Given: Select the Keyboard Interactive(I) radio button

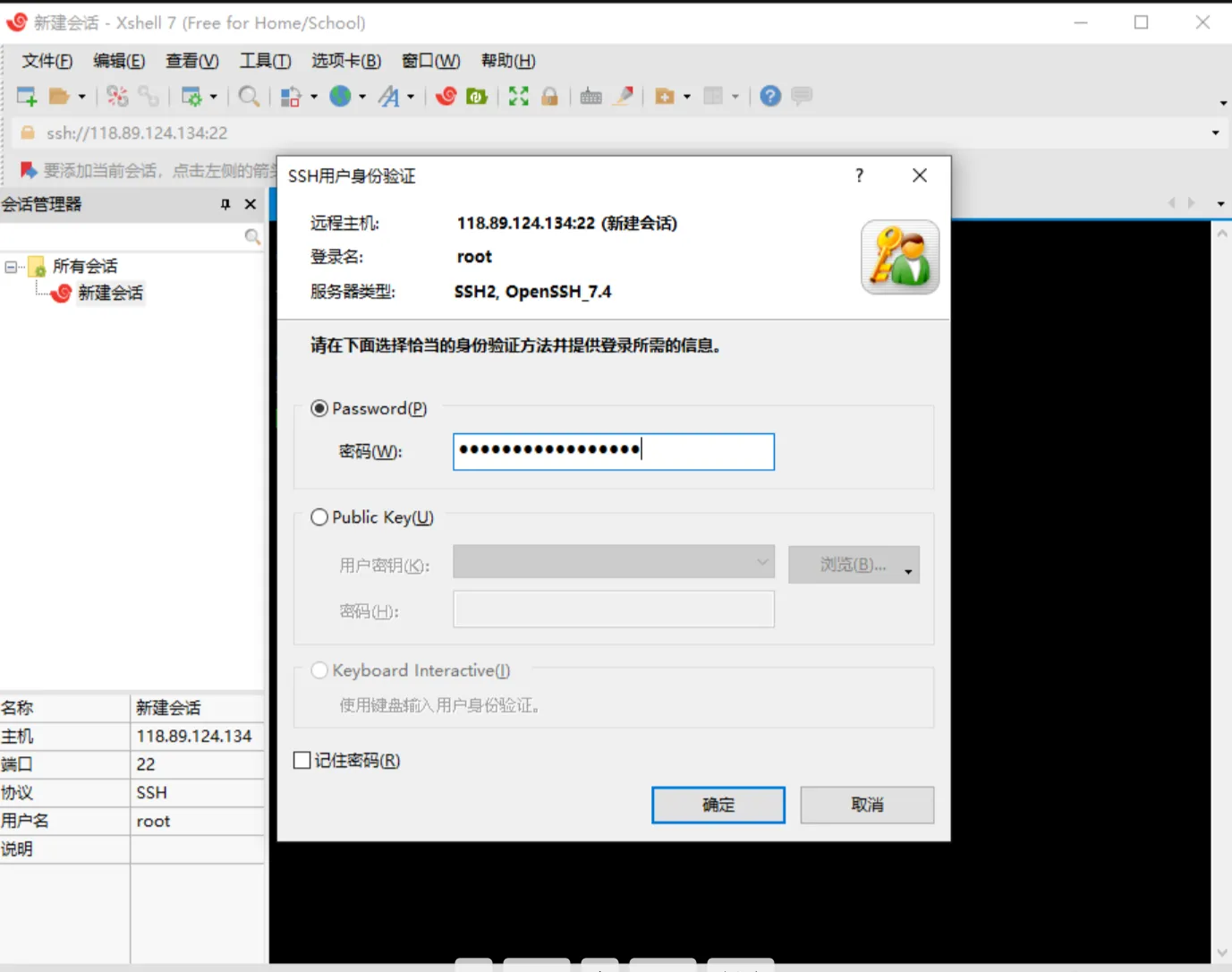Looking at the screenshot, I should pyautogui.click(x=319, y=670).
